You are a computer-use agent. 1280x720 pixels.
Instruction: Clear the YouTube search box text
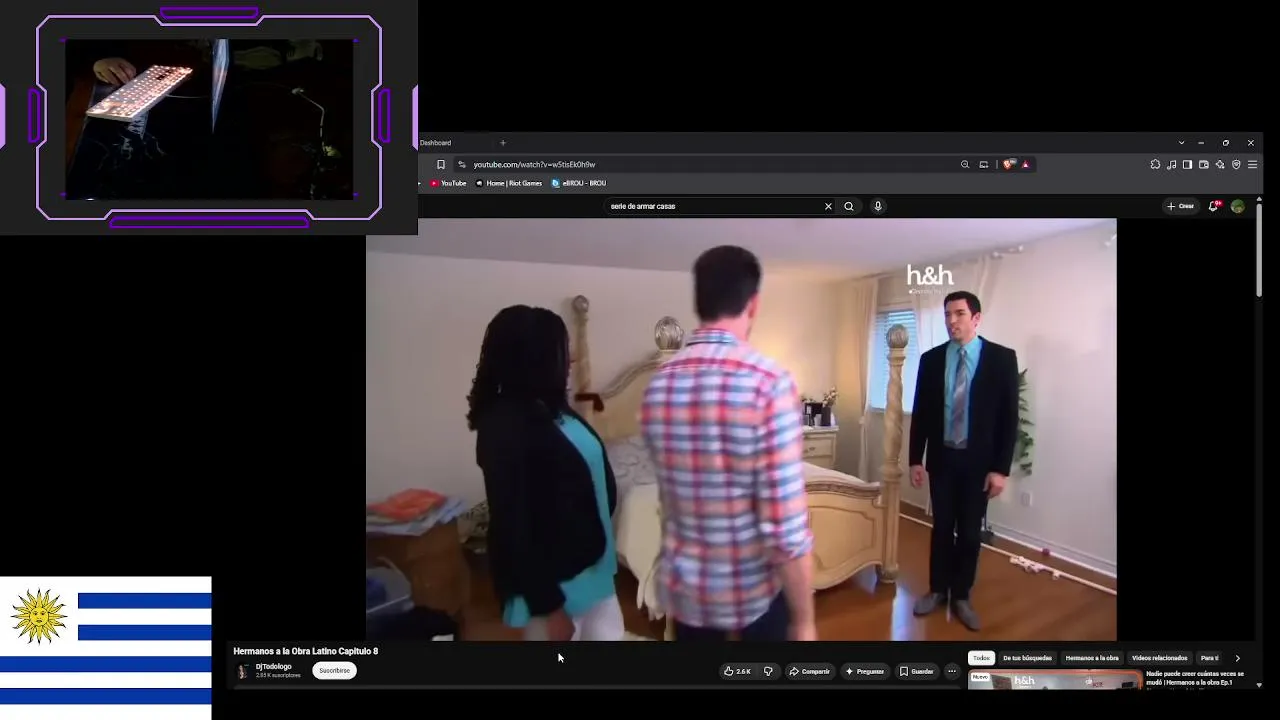[828, 207]
